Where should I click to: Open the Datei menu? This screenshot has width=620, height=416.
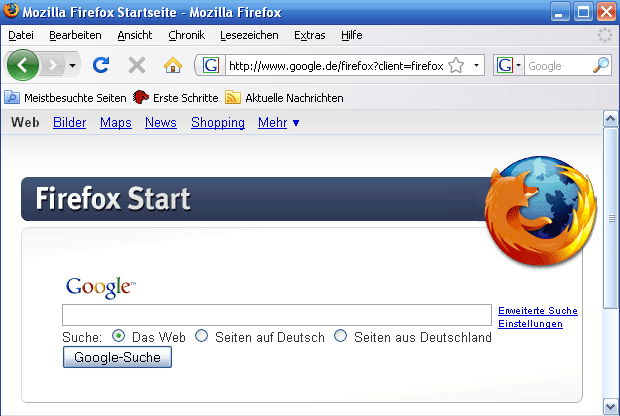(21, 35)
